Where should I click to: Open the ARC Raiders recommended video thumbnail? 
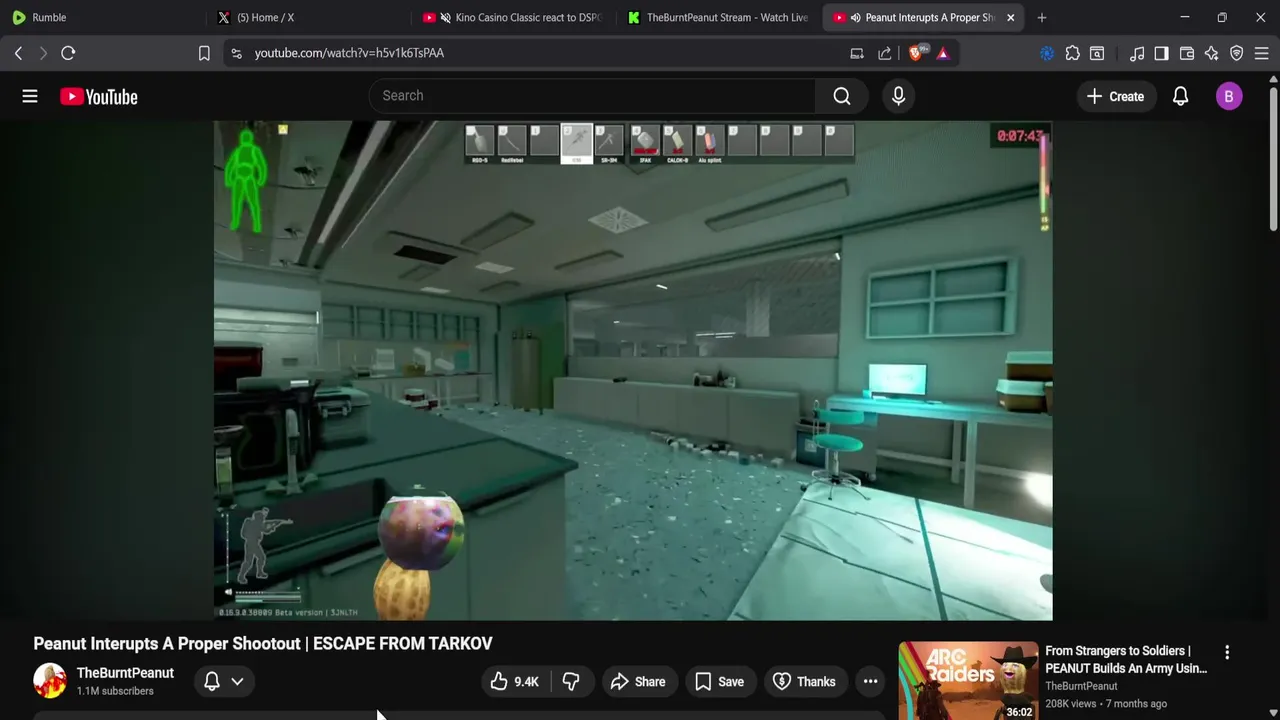pyautogui.click(x=968, y=681)
